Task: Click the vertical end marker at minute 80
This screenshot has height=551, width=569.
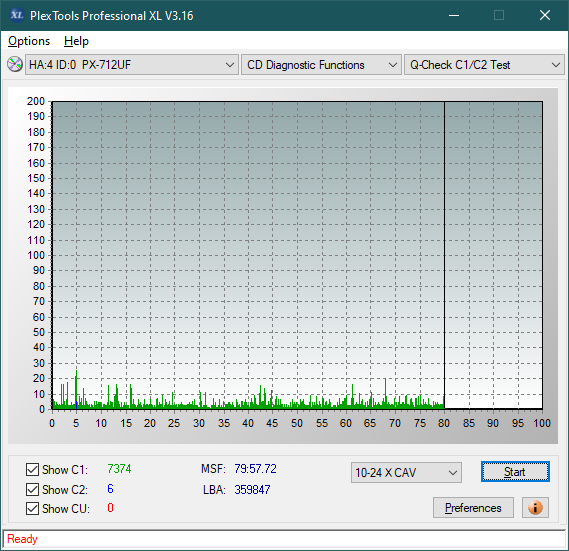Action: [444, 255]
